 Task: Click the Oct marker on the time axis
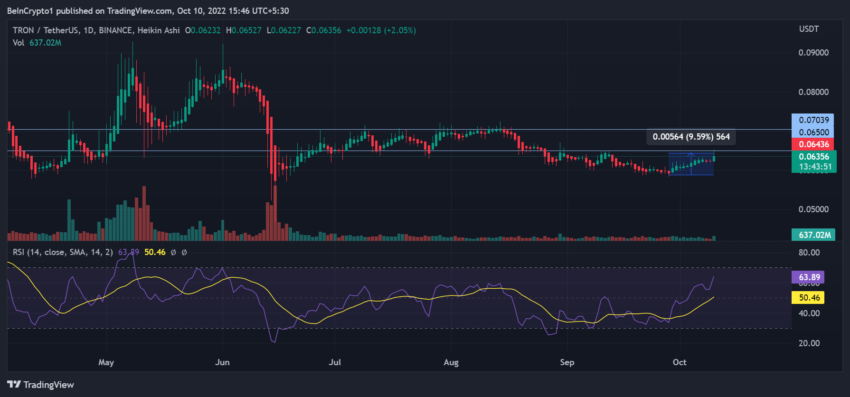click(x=678, y=362)
